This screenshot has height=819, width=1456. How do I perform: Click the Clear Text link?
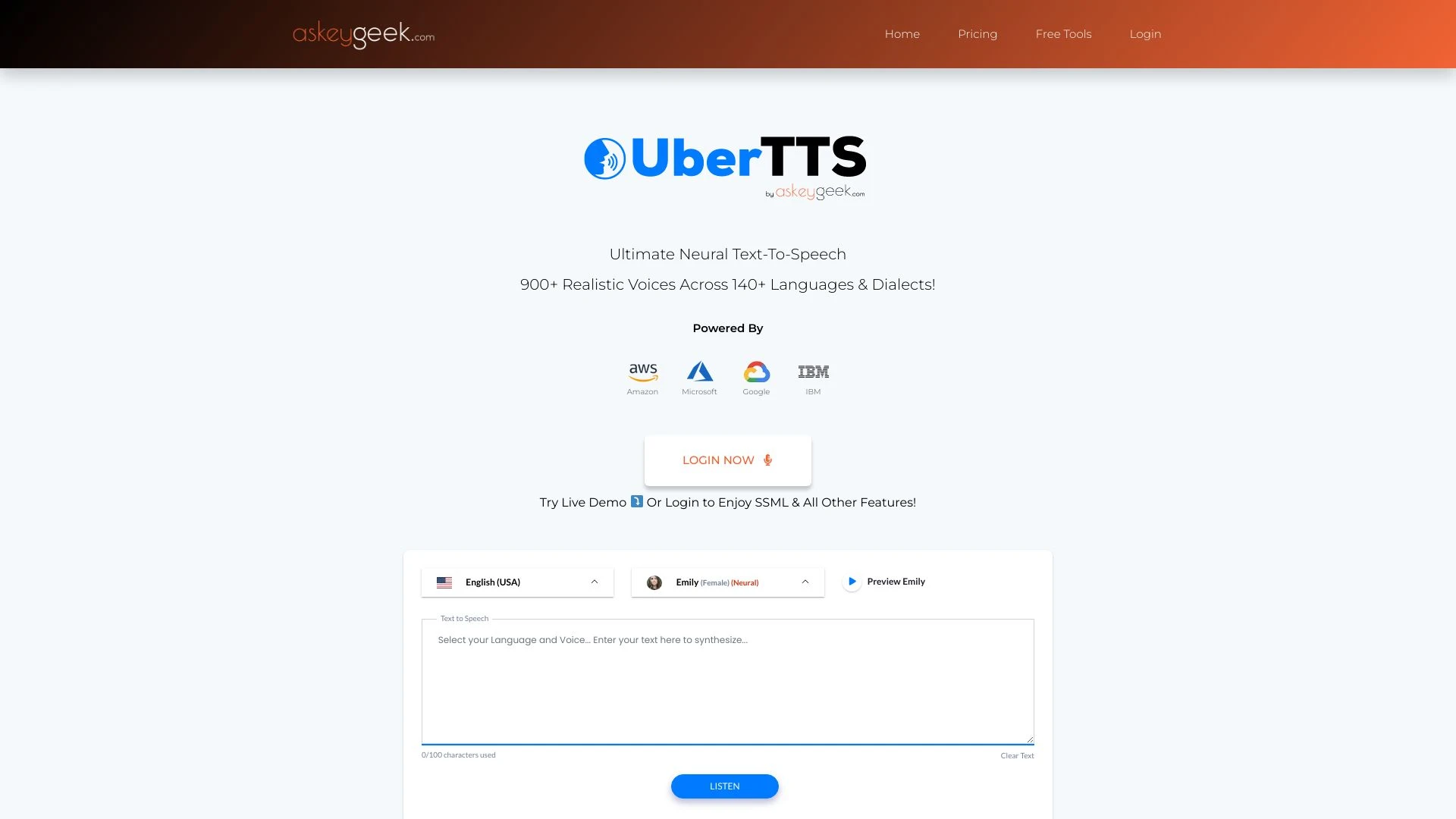pos(1017,755)
